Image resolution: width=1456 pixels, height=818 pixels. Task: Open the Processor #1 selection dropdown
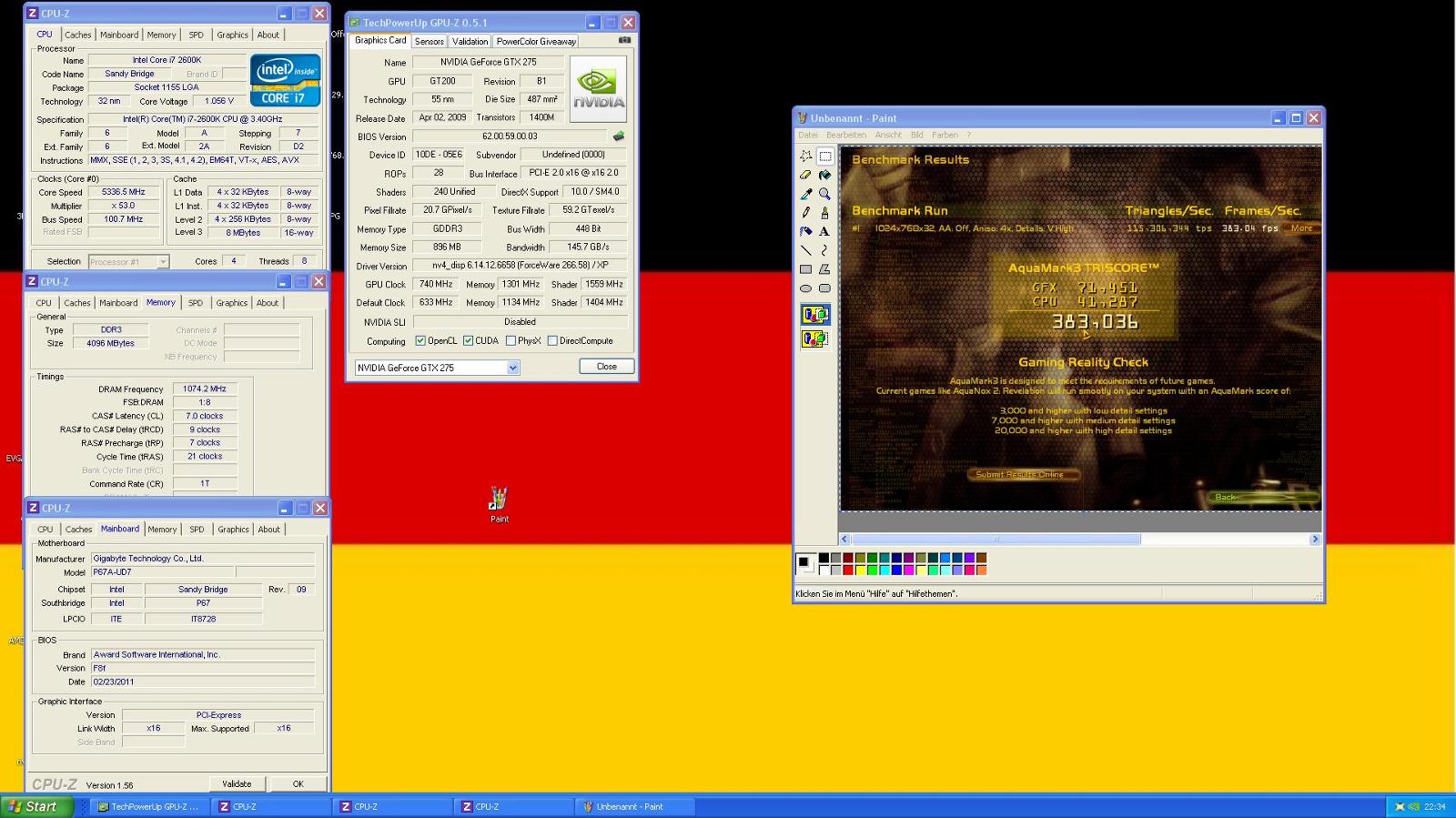(x=163, y=262)
